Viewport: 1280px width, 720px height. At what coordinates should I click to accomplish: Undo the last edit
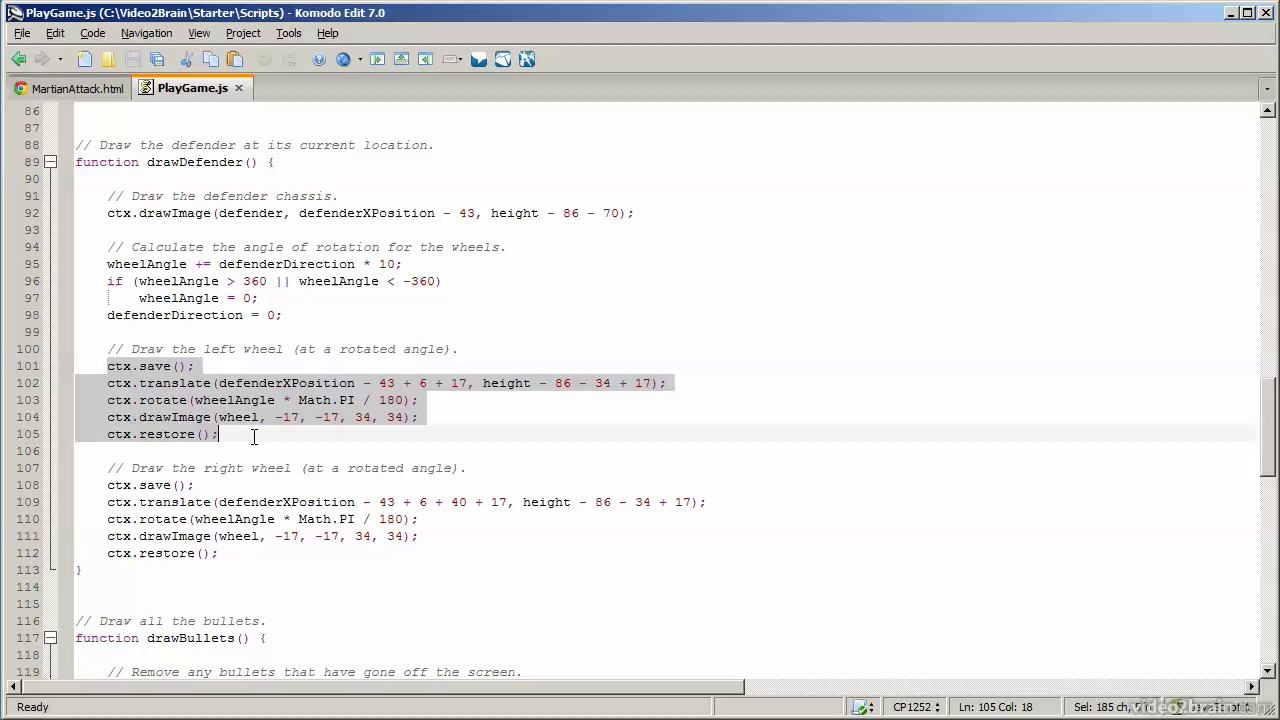265,60
